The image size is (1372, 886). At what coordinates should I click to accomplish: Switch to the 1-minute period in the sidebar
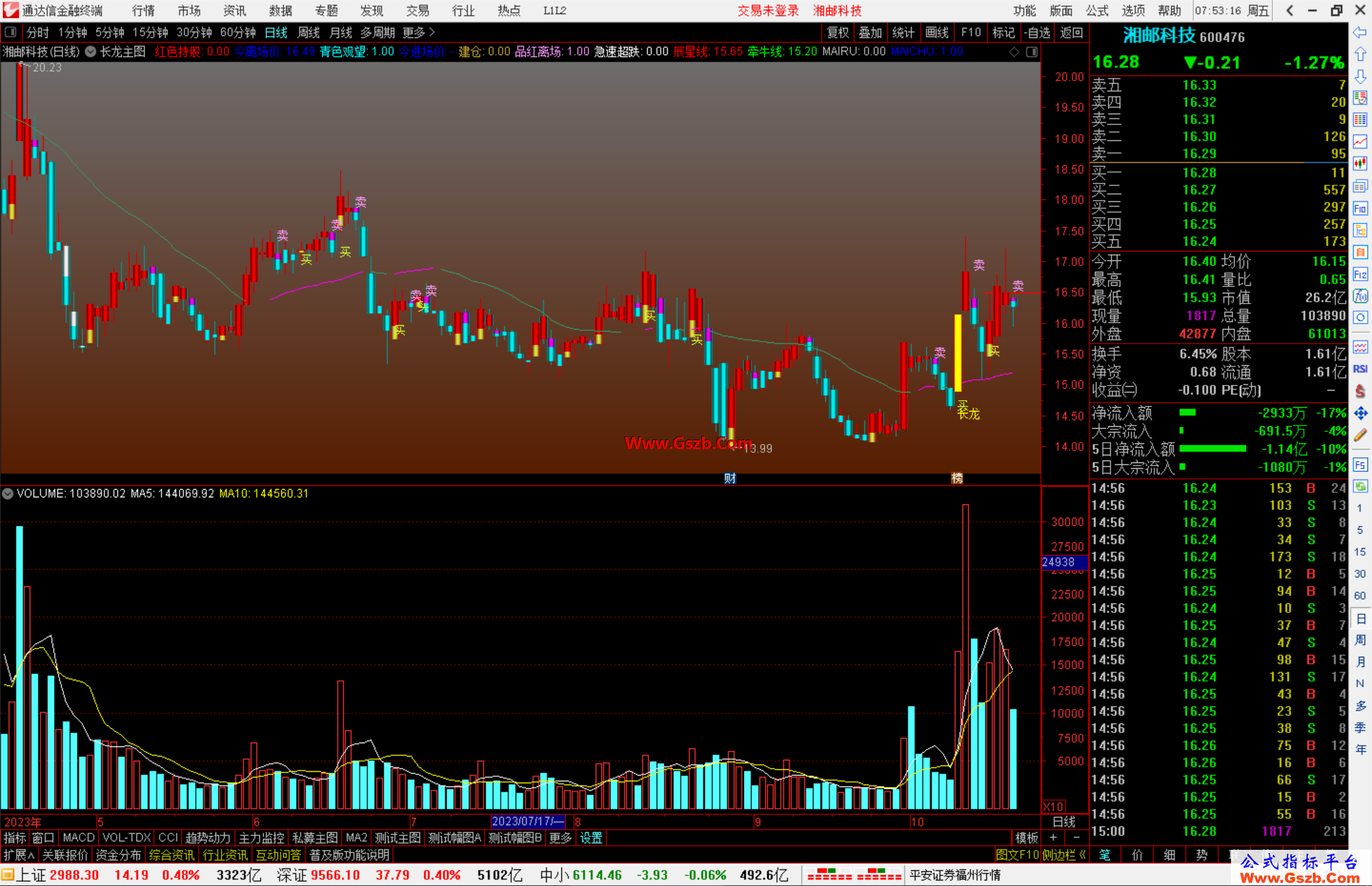click(1359, 508)
